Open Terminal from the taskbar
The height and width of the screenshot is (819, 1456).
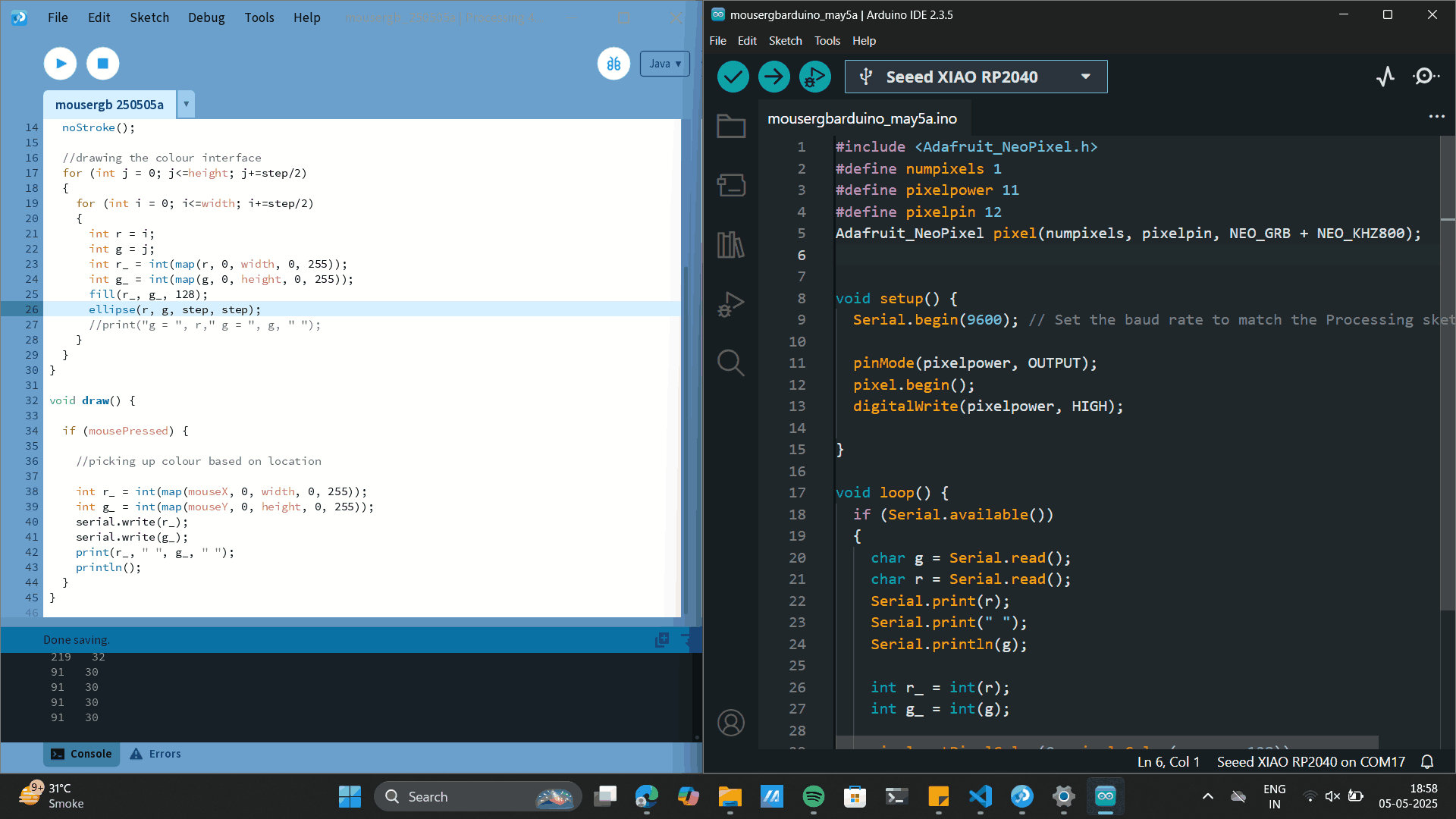tap(897, 797)
